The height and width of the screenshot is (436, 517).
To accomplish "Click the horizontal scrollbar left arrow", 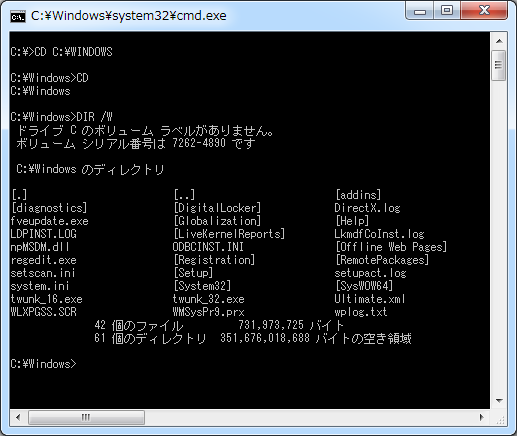I will [x=18, y=417].
